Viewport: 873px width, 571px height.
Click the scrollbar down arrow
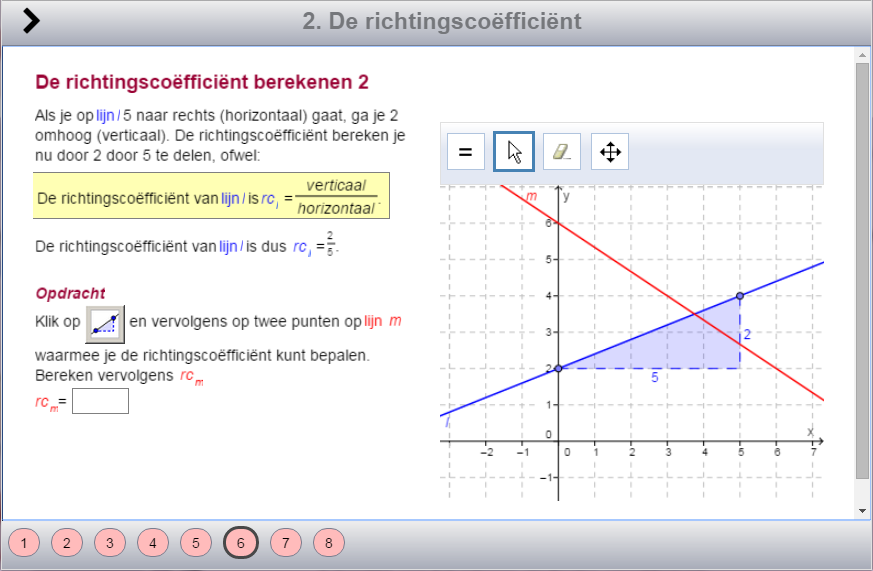863,510
